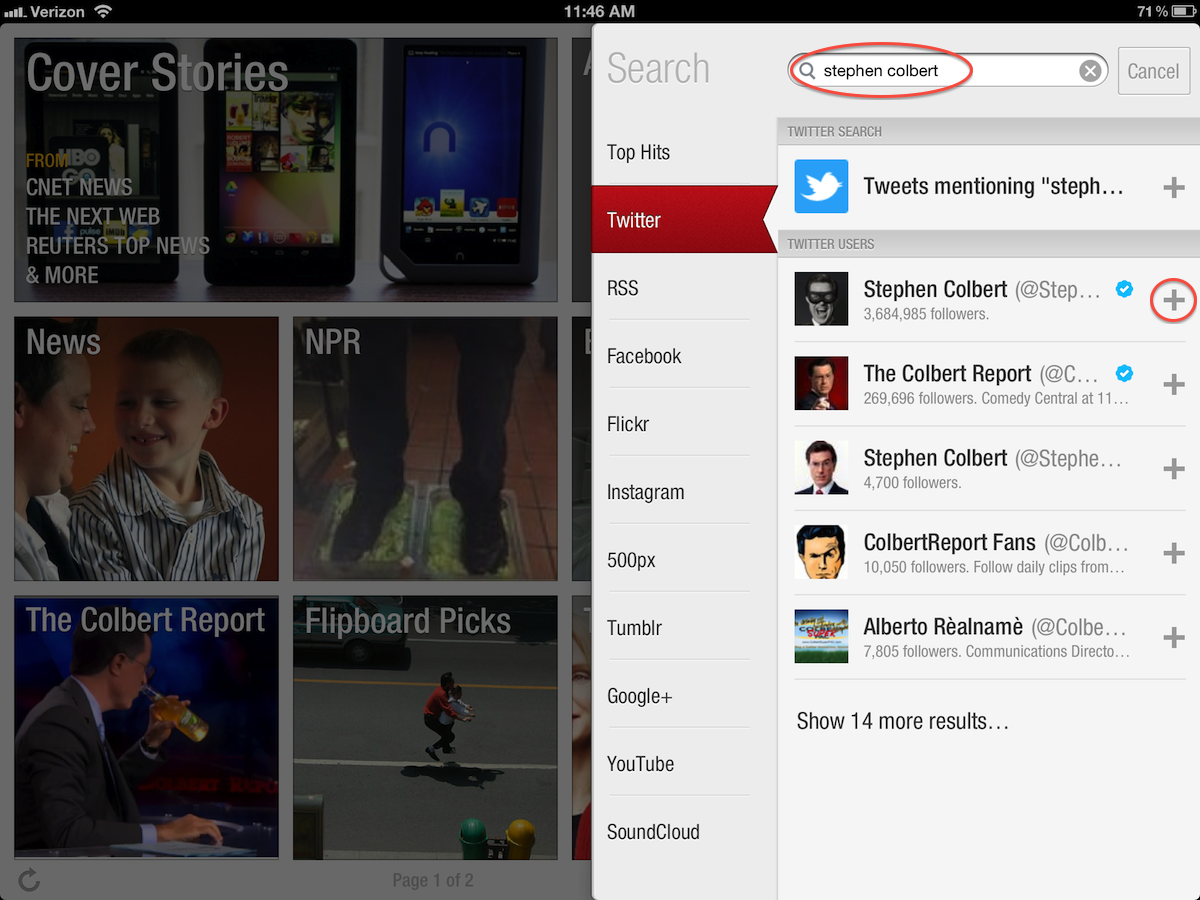The image size is (1200, 900).
Task: Tap the magnifying glass in the search box
Action: click(806, 71)
